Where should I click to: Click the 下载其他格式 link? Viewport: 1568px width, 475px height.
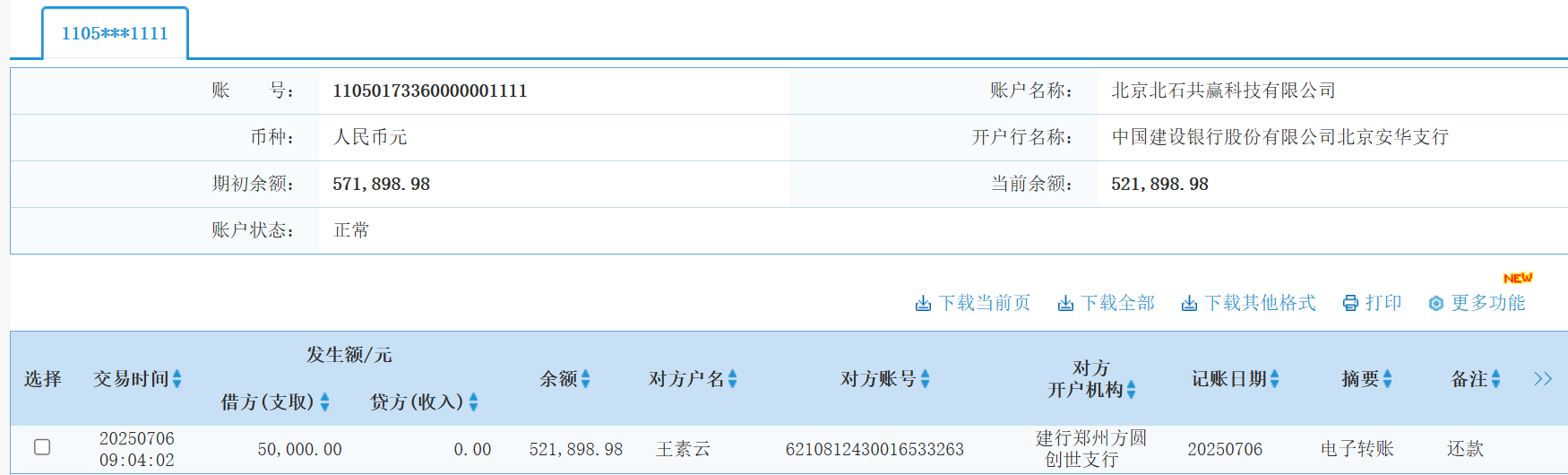(x=1260, y=304)
